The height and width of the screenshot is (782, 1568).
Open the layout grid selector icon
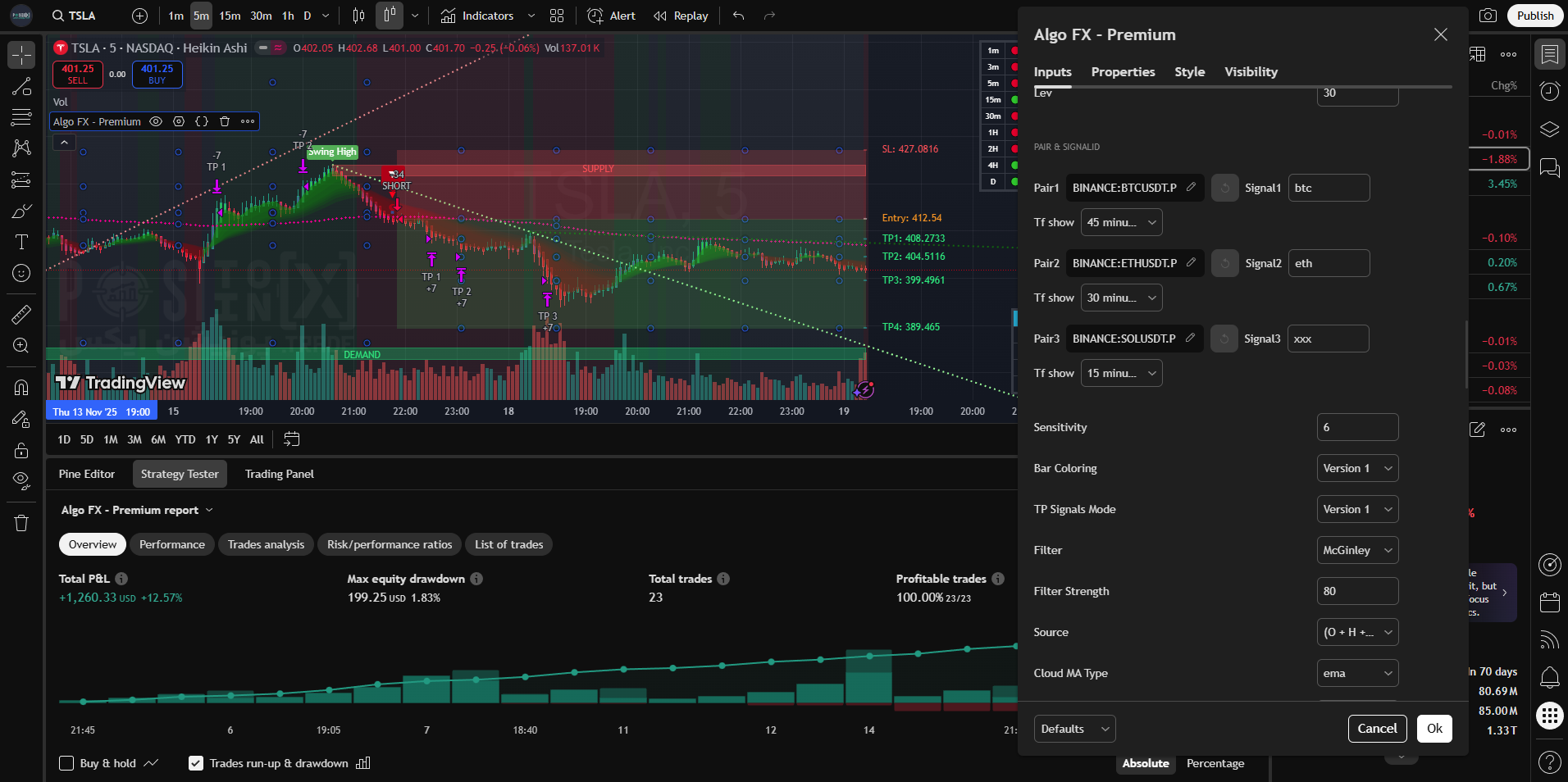[557, 16]
